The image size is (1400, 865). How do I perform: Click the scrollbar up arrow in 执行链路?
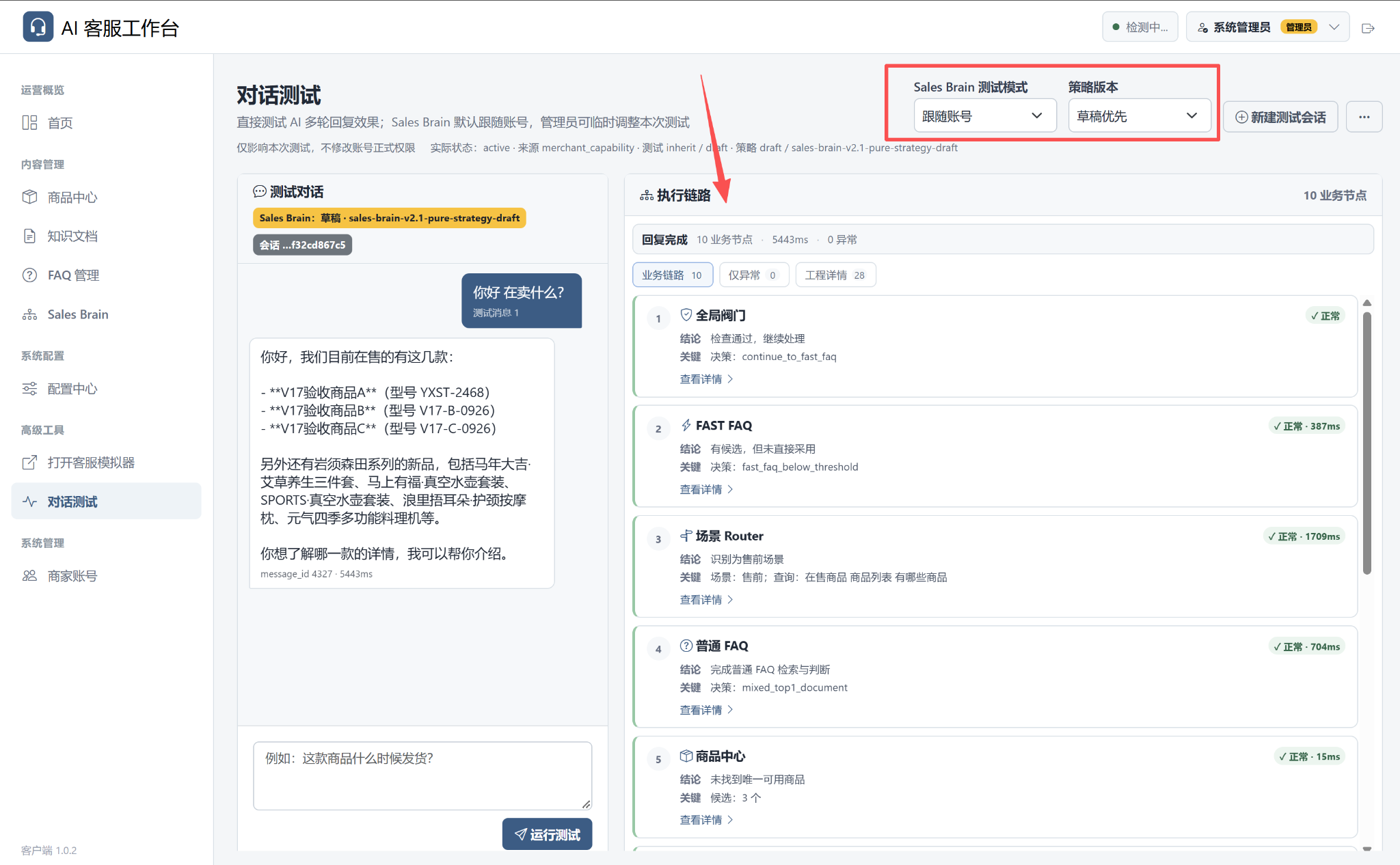1367,303
